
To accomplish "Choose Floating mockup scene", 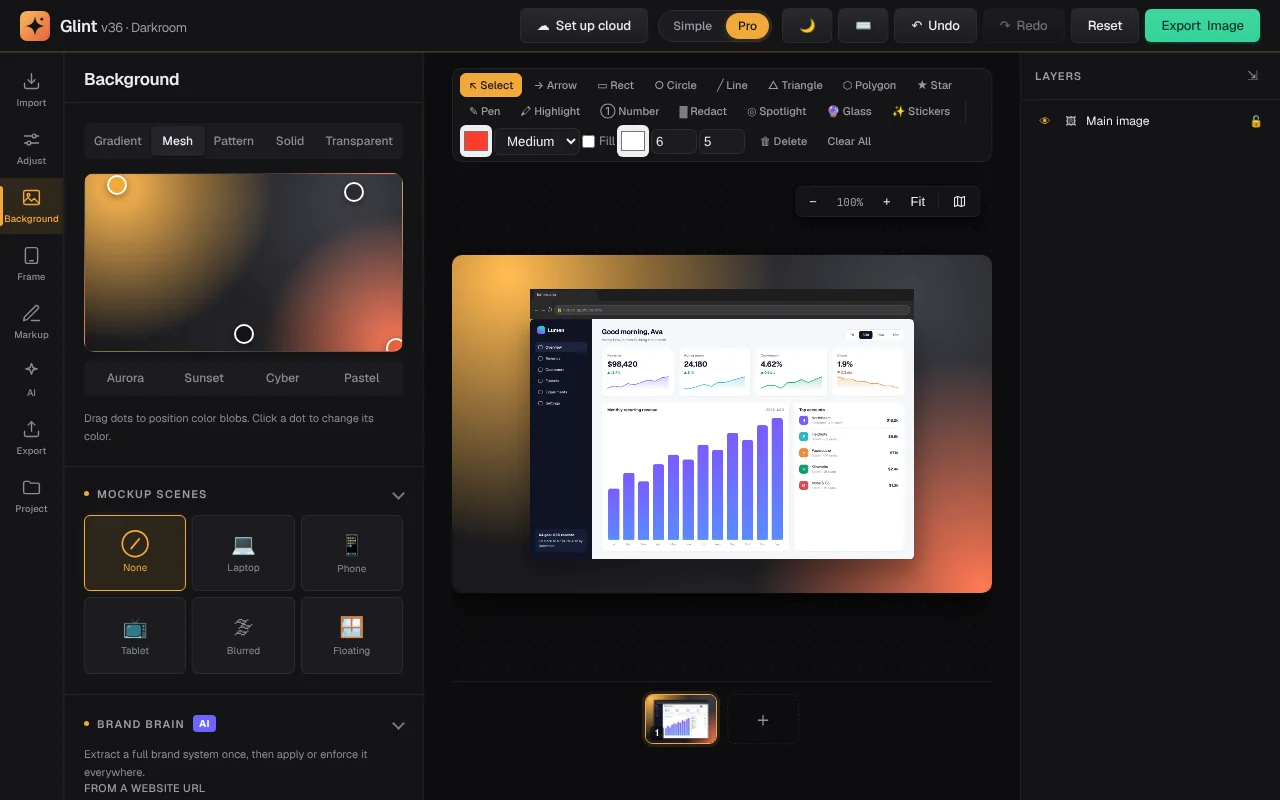I will coord(352,635).
